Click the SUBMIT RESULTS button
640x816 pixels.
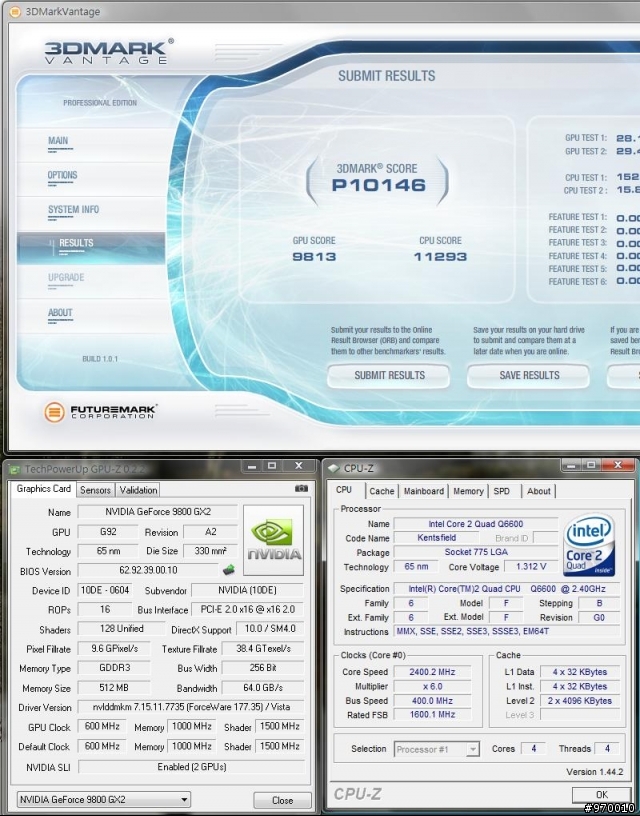[x=389, y=375]
